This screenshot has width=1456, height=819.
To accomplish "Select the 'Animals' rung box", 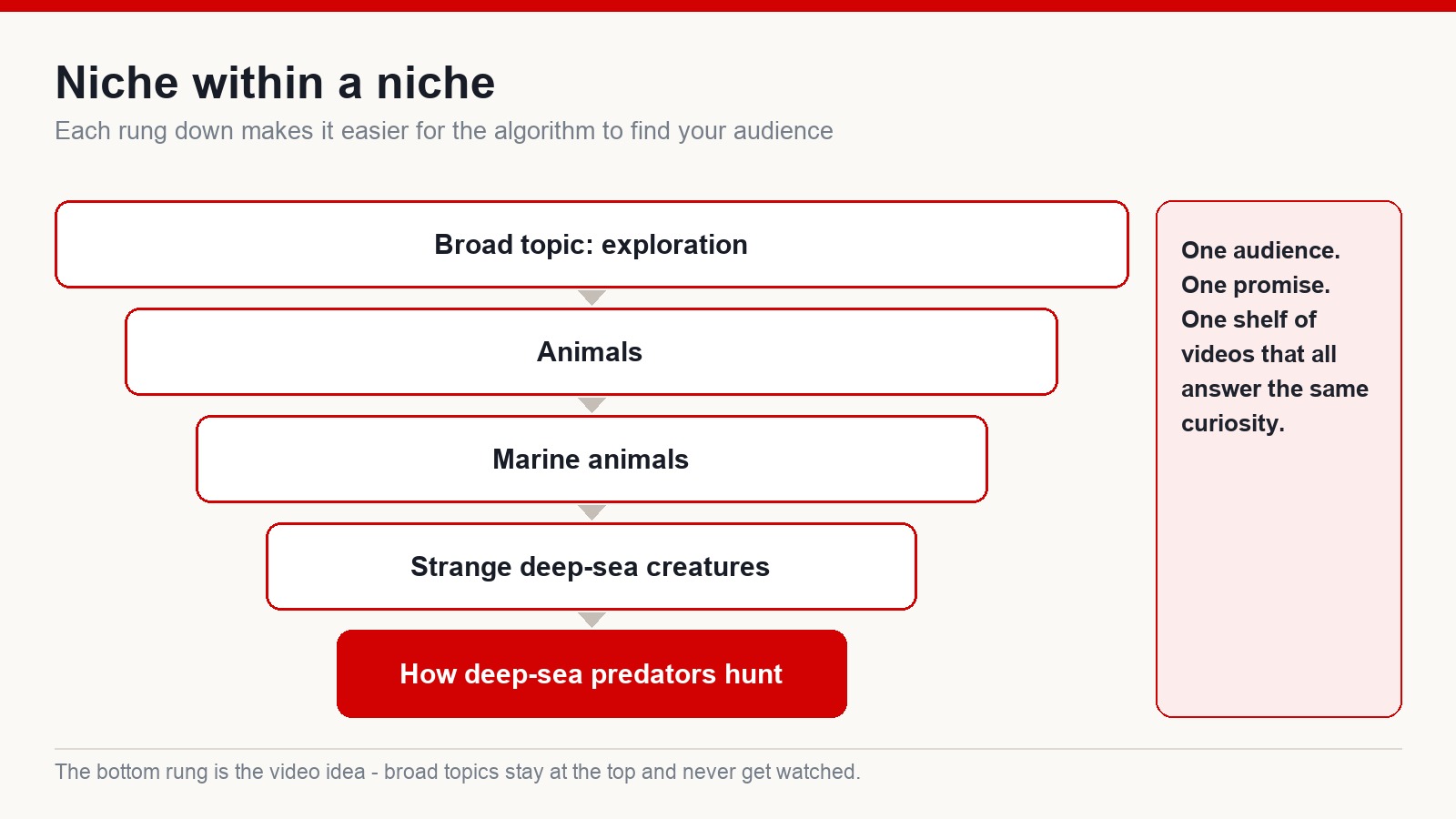I will (x=591, y=352).
